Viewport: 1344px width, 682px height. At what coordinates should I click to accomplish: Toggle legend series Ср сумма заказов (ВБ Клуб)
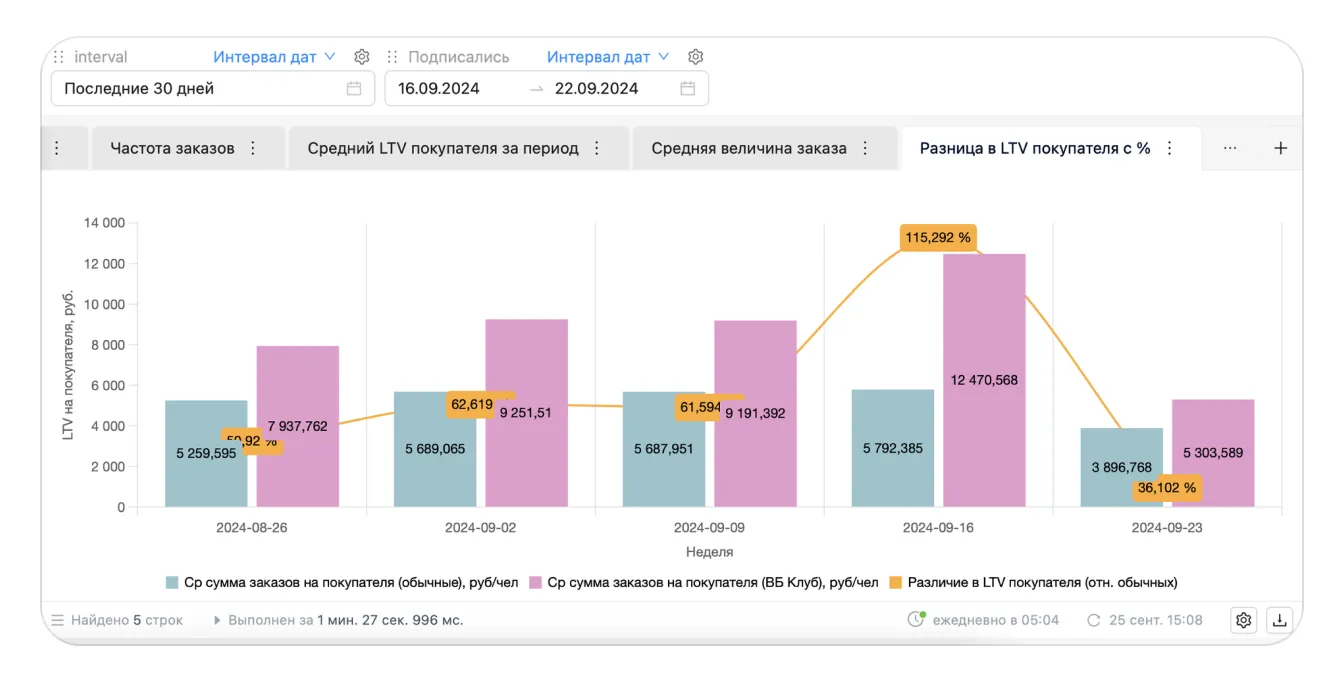[703, 582]
